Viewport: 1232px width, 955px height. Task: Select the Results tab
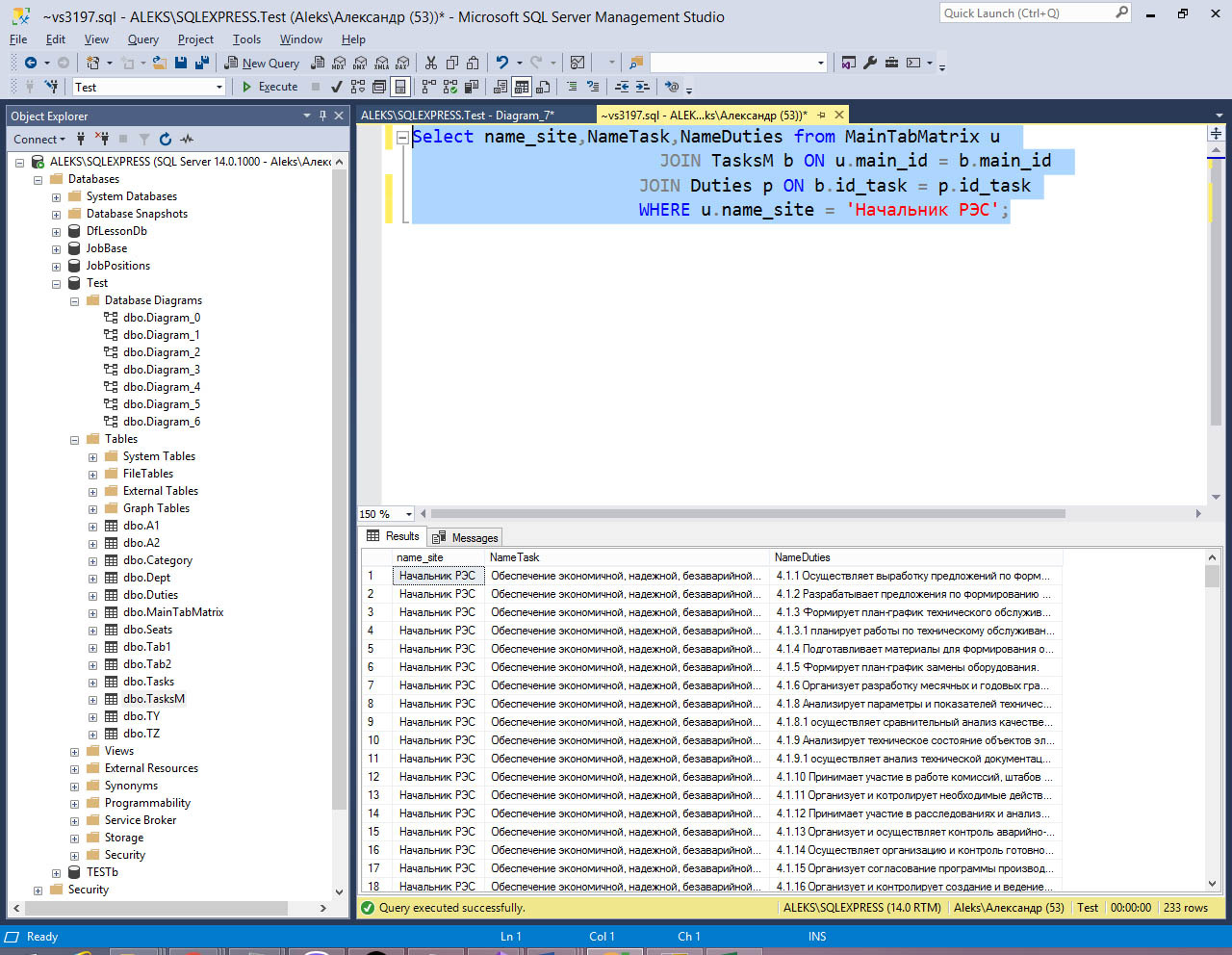tap(393, 536)
